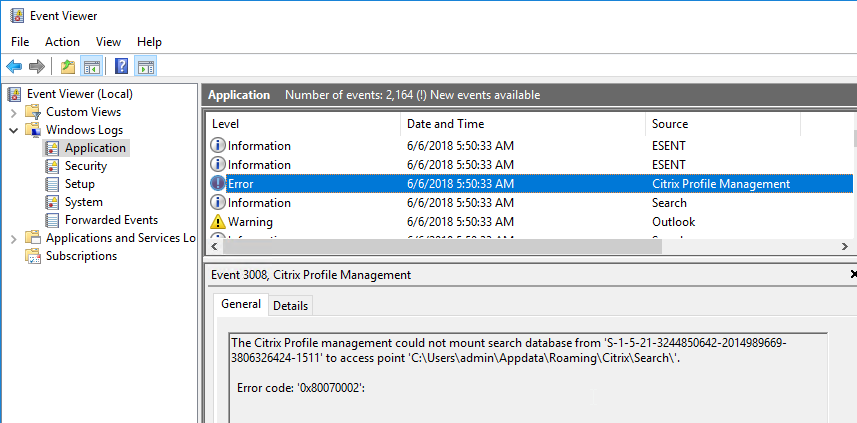Collapse the Windows Logs node
Viewport: 857px width, 423px height.
[x=14, y=131]
